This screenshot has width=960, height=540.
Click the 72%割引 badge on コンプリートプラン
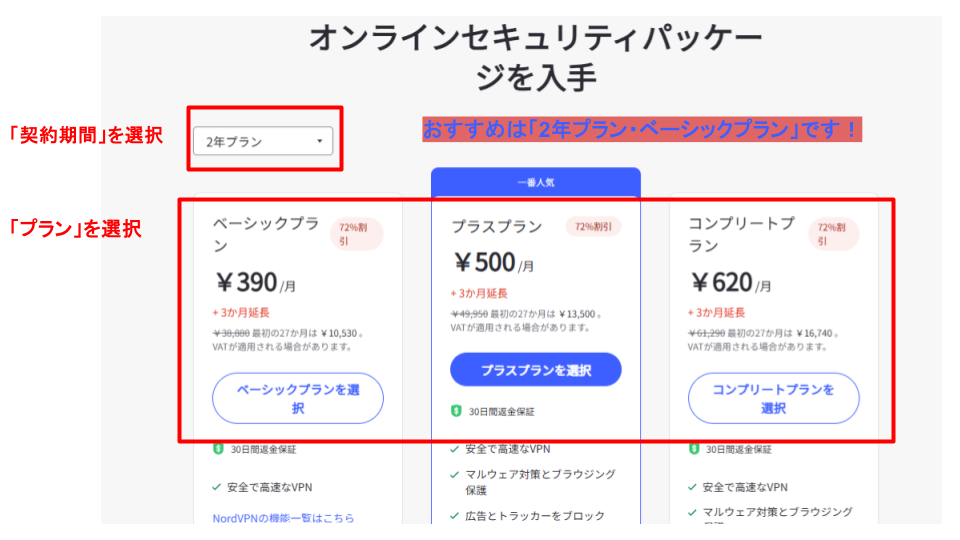[x=834, y=234]
